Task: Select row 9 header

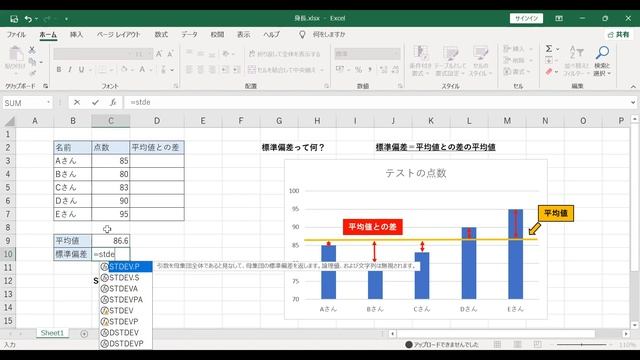Action: click(x=8, y=241)
